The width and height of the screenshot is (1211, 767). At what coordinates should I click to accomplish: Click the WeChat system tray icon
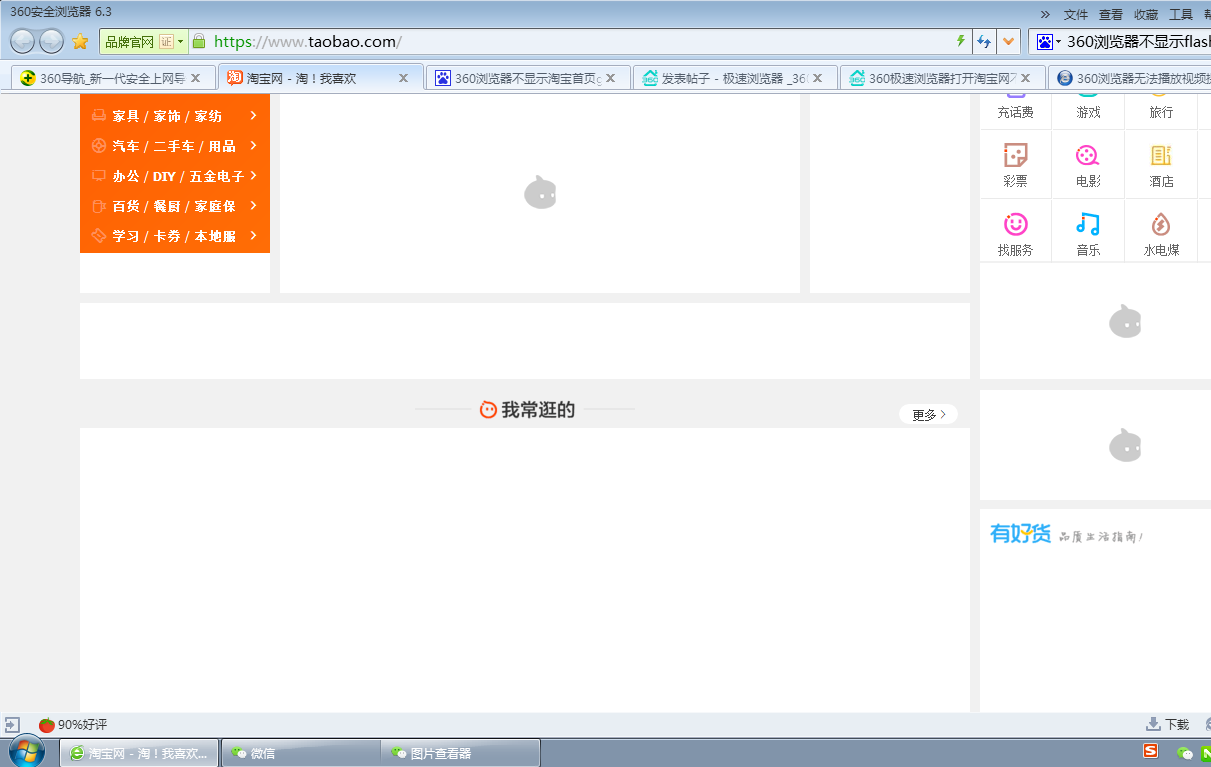(1185, 753)
